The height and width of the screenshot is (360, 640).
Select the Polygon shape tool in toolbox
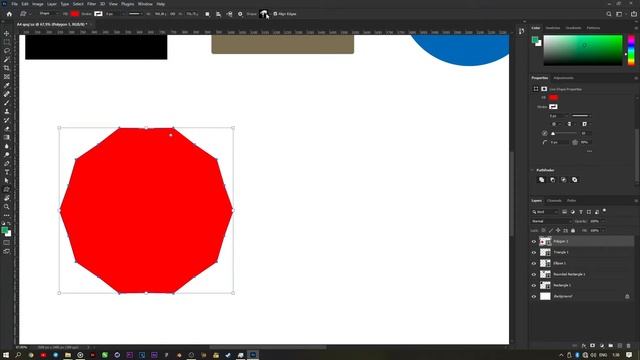tap(7, 189)
